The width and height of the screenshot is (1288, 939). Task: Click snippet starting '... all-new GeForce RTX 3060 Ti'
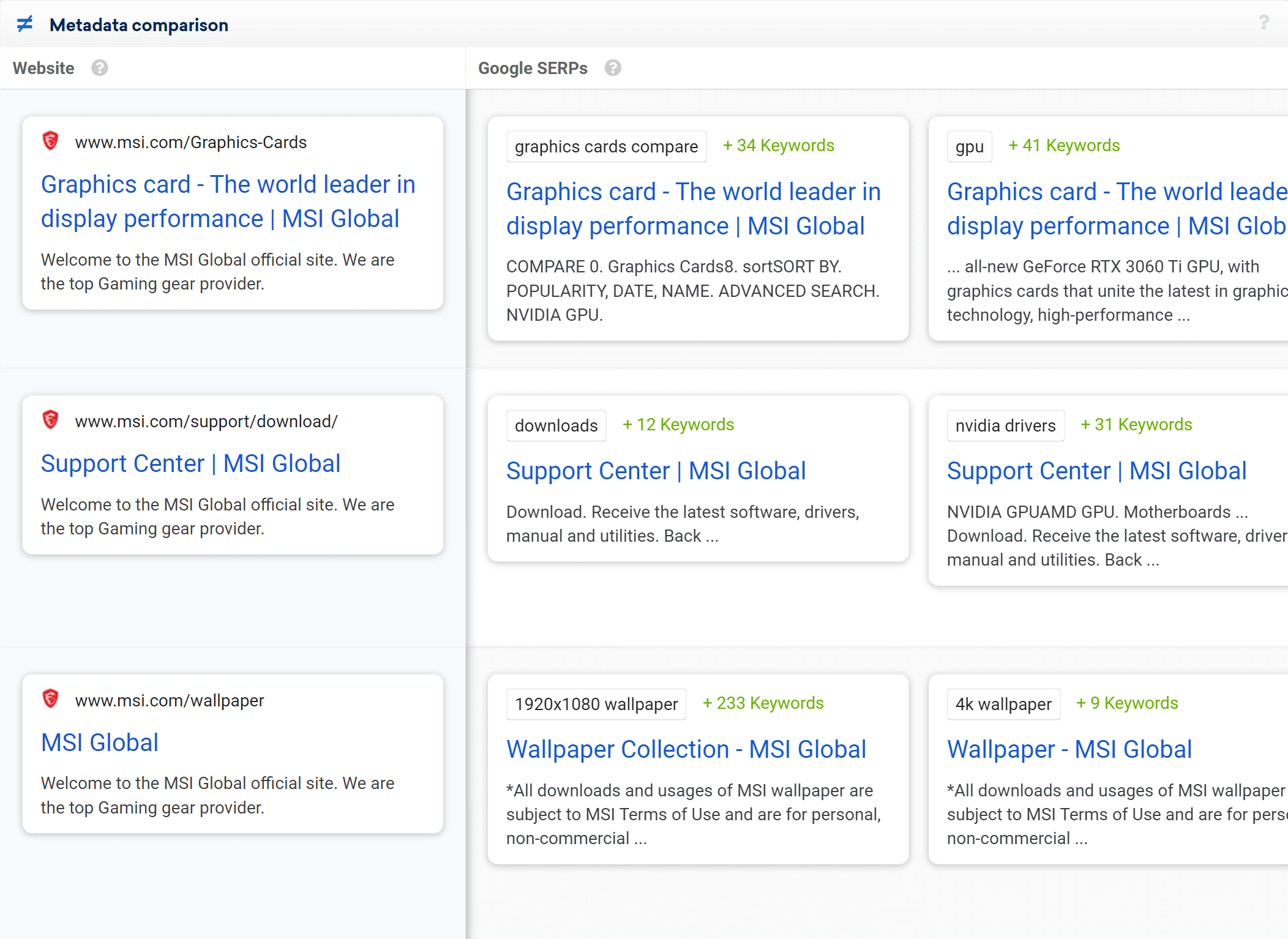click(1117, 291)
